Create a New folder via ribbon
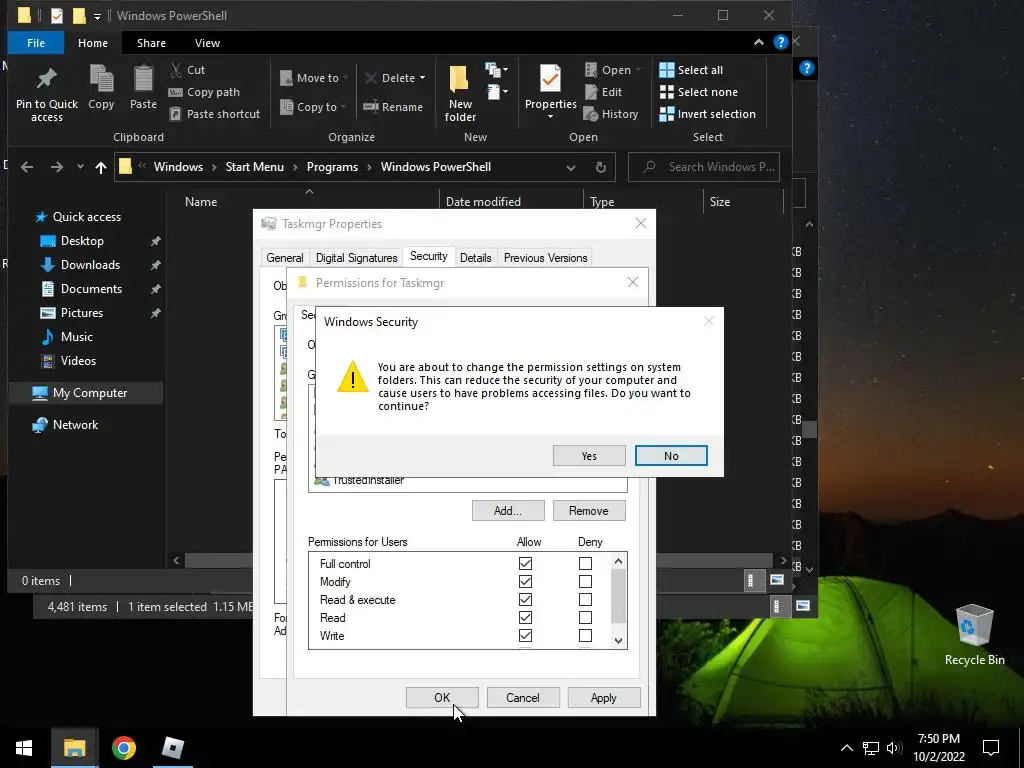This screenshot has width=1024, height=768. (460, 93)
